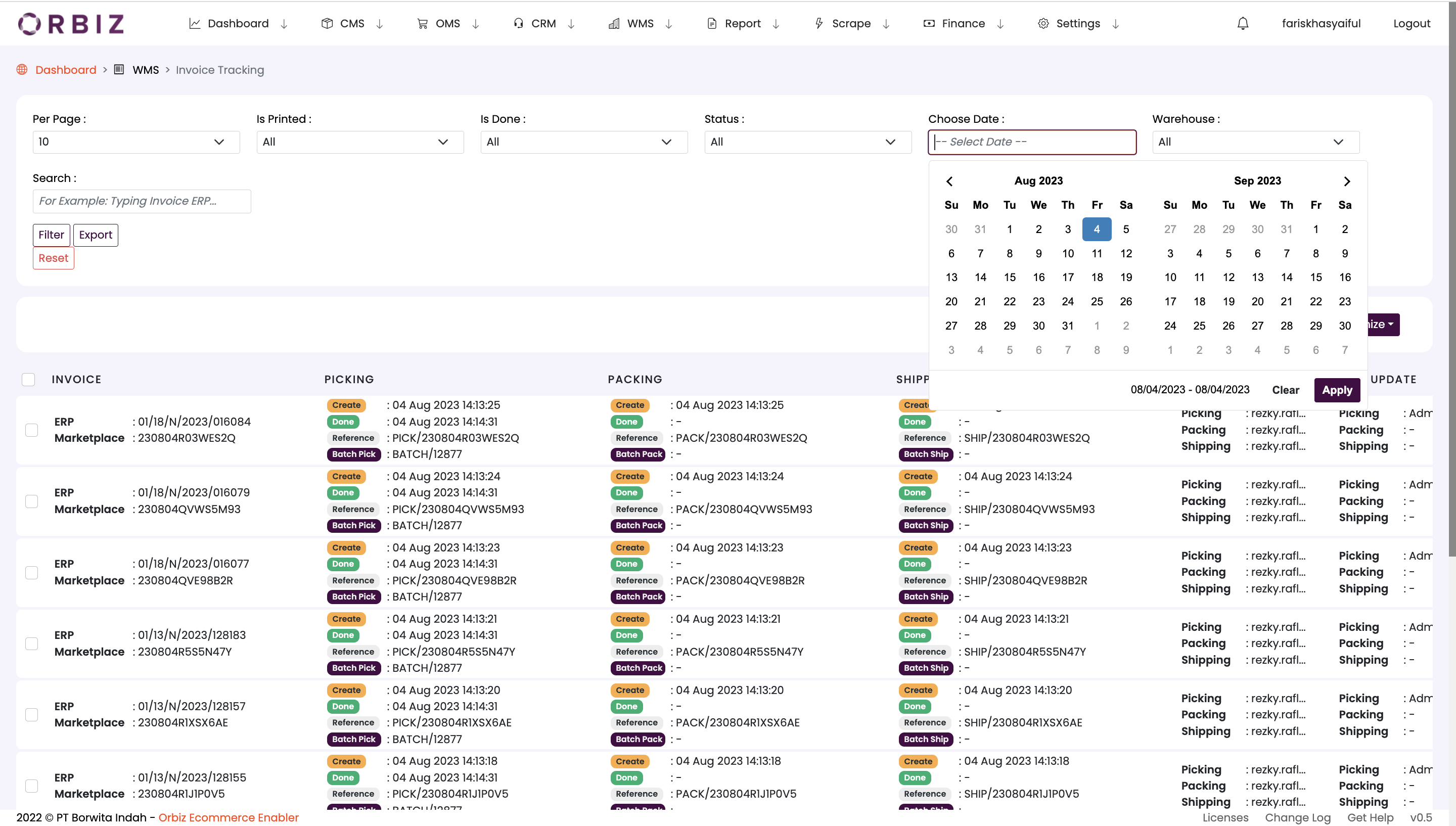Open the Dashboard breadcrumb link
Image resolution: width=1456 pixels, height=826 pixels.
click(x=66, y=70)
